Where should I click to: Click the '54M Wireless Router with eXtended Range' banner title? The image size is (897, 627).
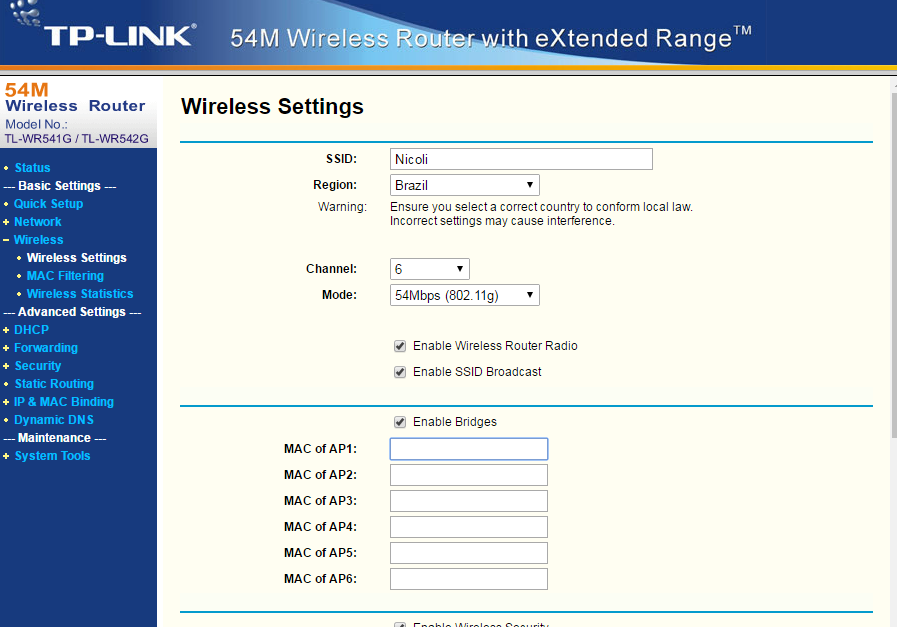point(491,38)
